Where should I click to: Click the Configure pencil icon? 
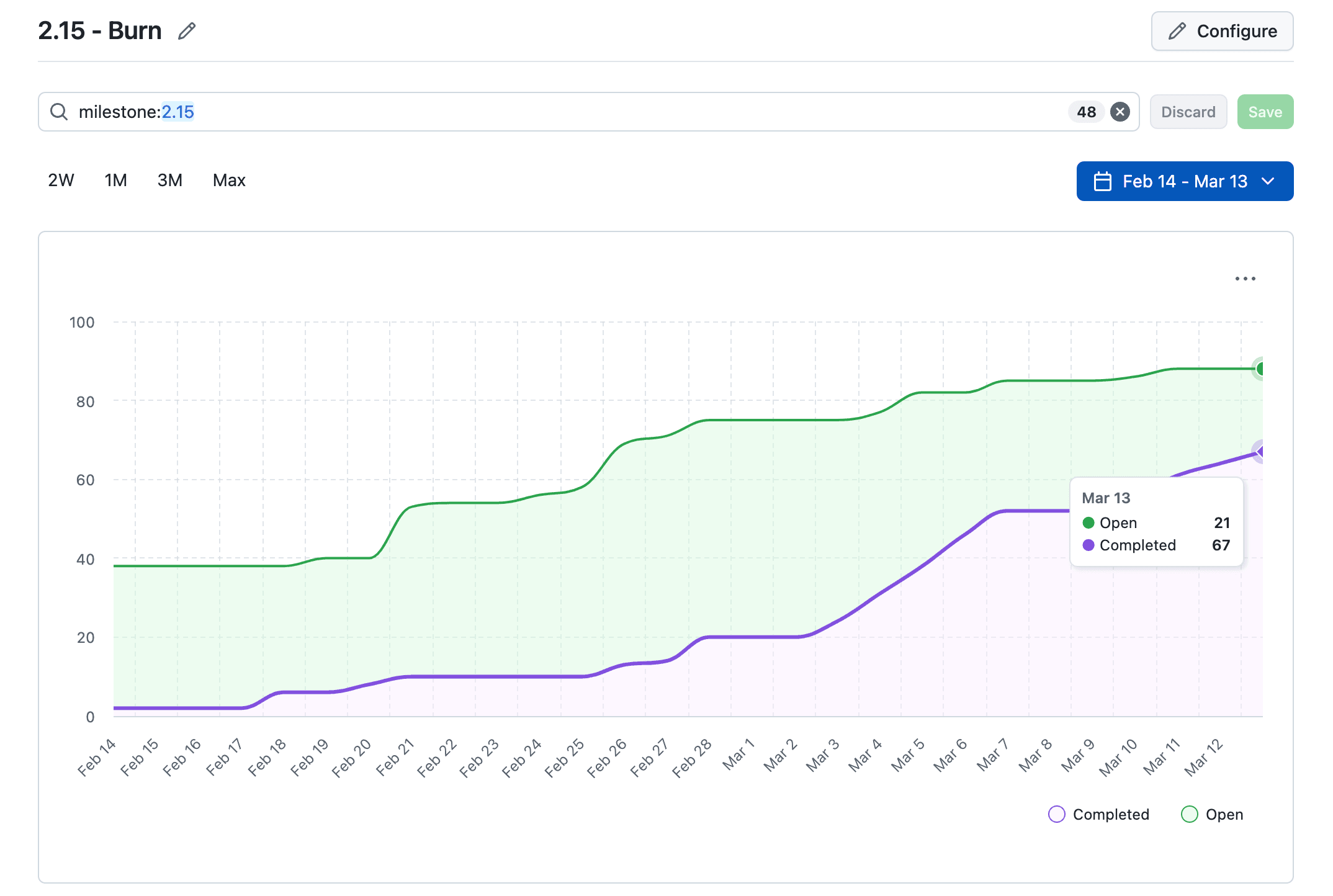pos(1177,30)
